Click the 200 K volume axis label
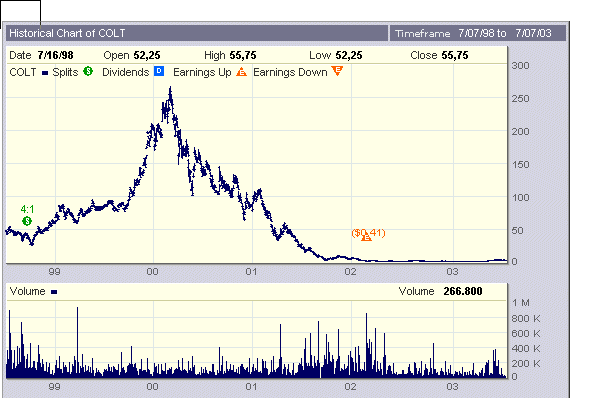The height and width of the screenshot is (398, 594). pos(525,364)
